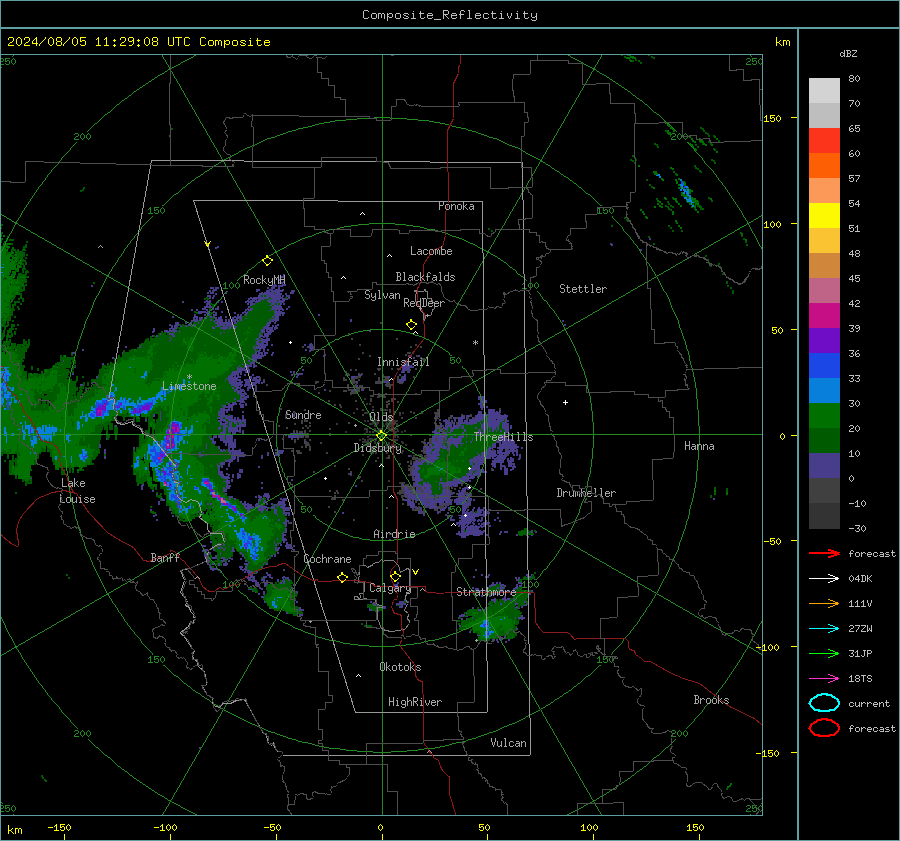Select the red 65-60 dBZ color swatch
900x841 pixels.
tap(824, 140)
